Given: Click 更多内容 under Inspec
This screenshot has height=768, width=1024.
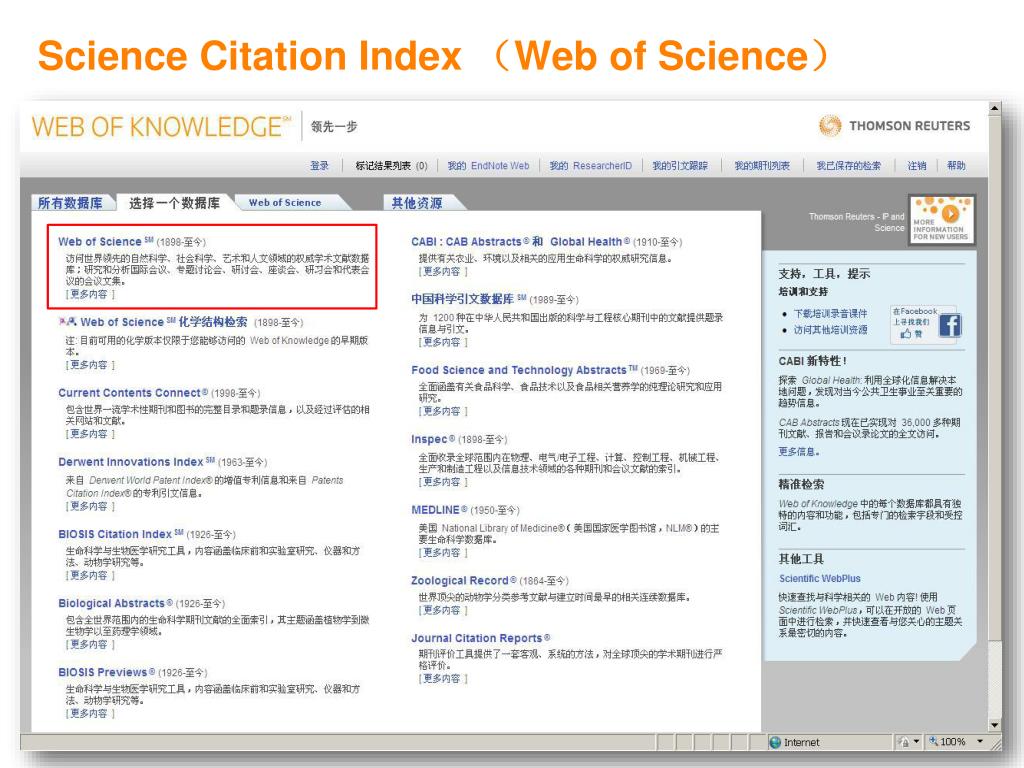Looking at the screenshot, I should click(x=443, y=482).
